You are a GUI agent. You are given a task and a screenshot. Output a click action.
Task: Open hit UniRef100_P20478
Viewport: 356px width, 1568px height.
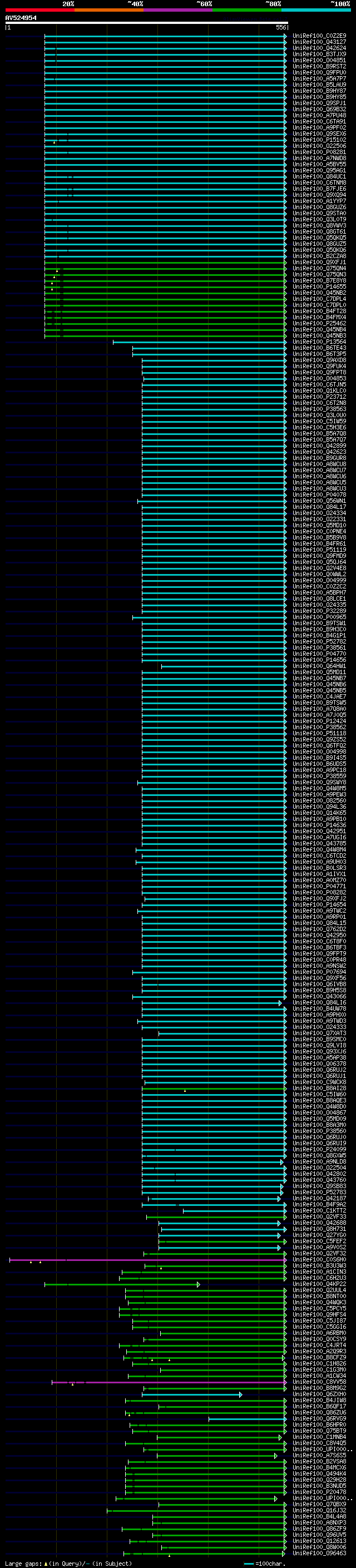(319, 1492)
